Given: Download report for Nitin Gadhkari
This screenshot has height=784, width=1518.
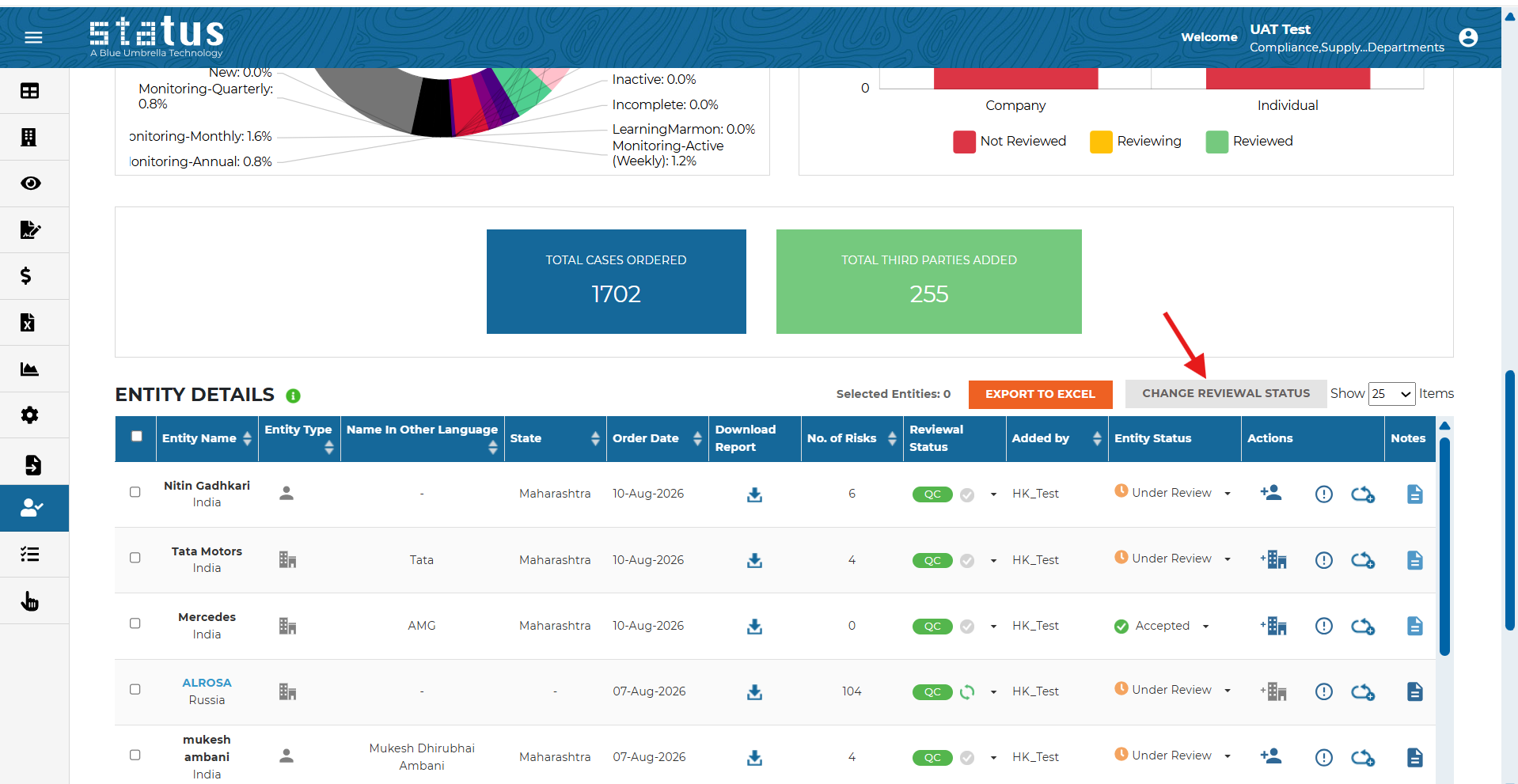Looking at the screenshot, I should pos(754,494).
